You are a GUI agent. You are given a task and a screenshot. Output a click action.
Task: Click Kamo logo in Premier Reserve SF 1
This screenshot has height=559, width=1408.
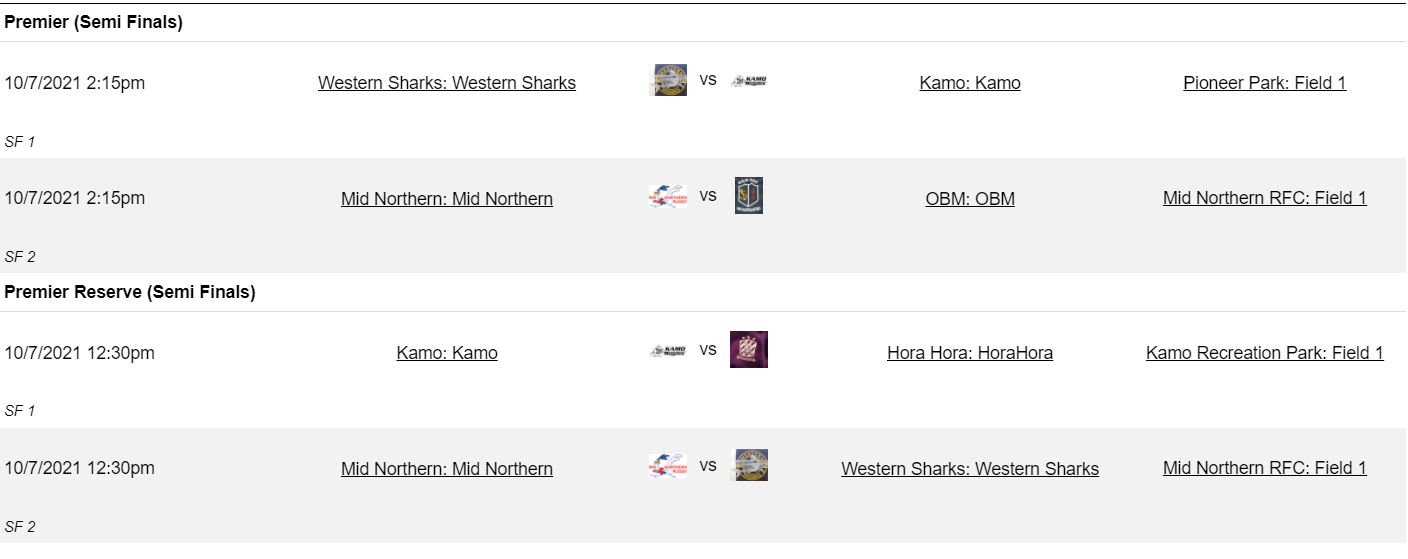coord(667,351)
